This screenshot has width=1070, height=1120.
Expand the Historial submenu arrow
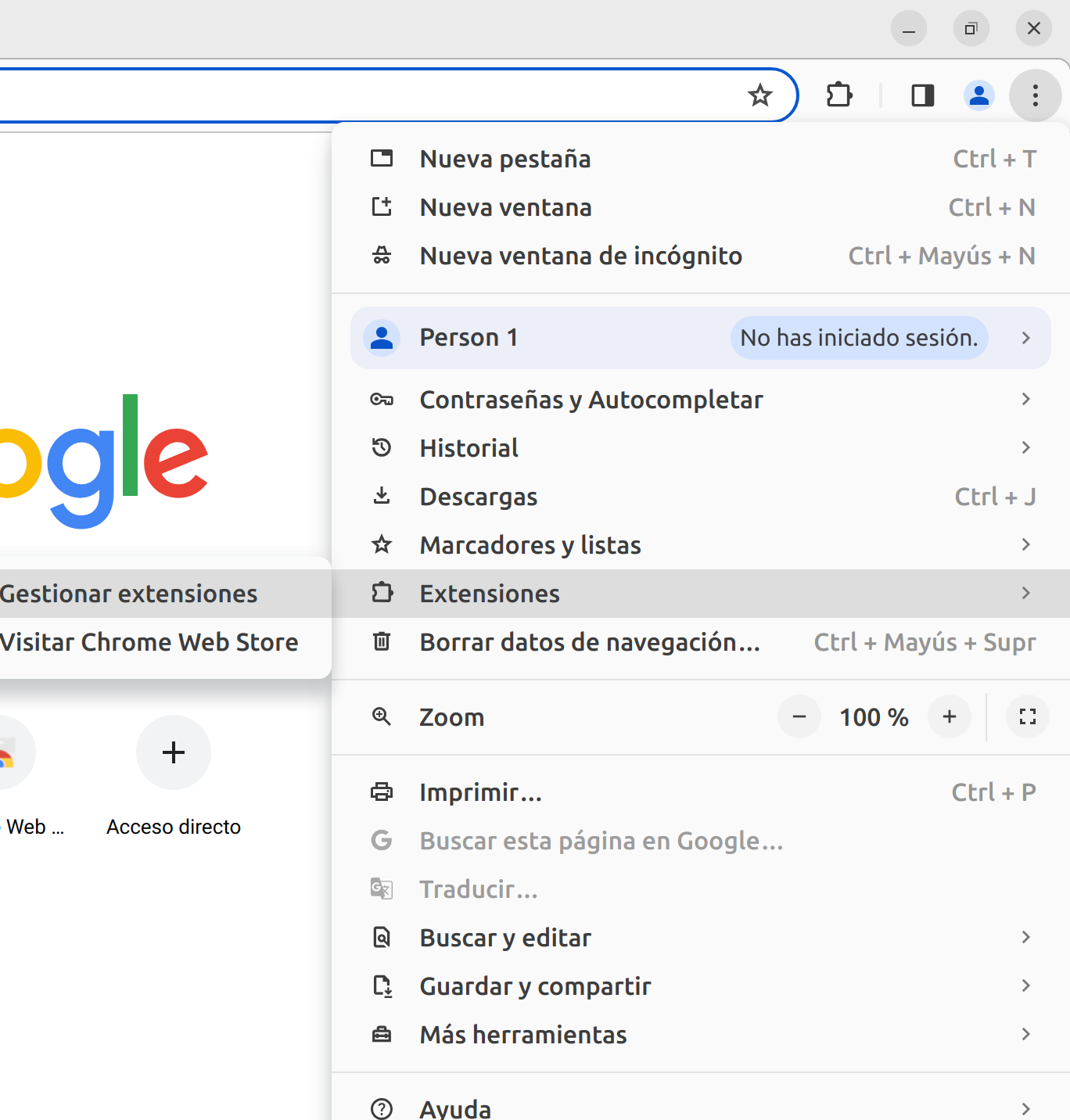pos(1025,448)
